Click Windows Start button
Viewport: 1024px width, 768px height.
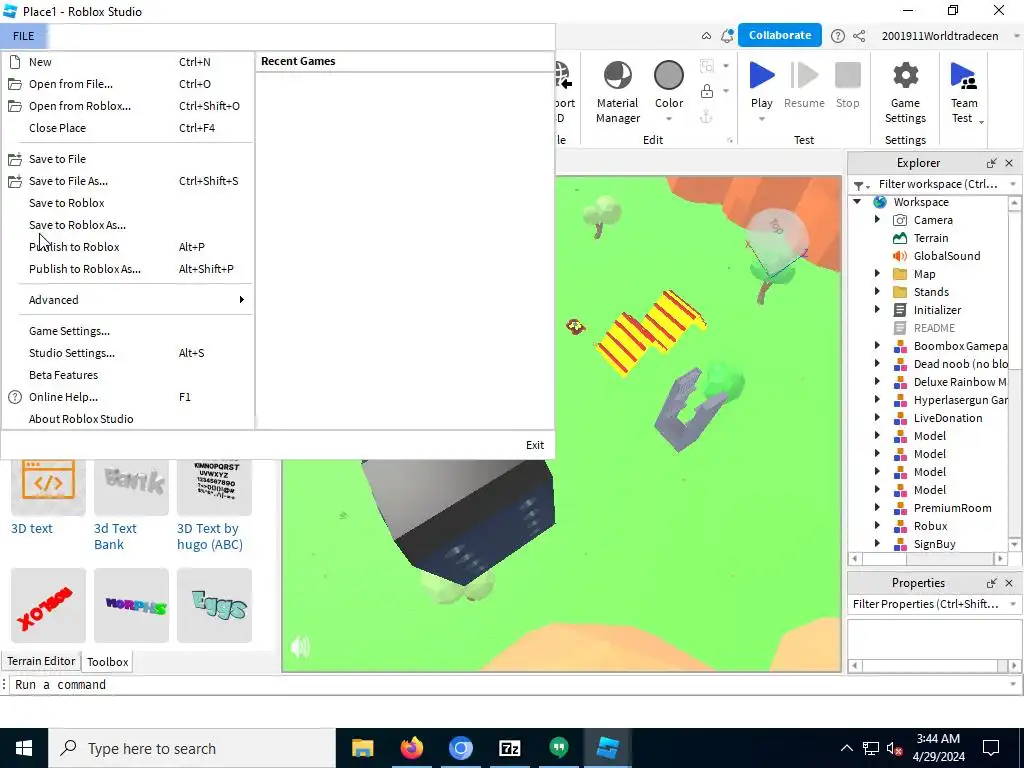pyautogui.click(x=24, y=748)
